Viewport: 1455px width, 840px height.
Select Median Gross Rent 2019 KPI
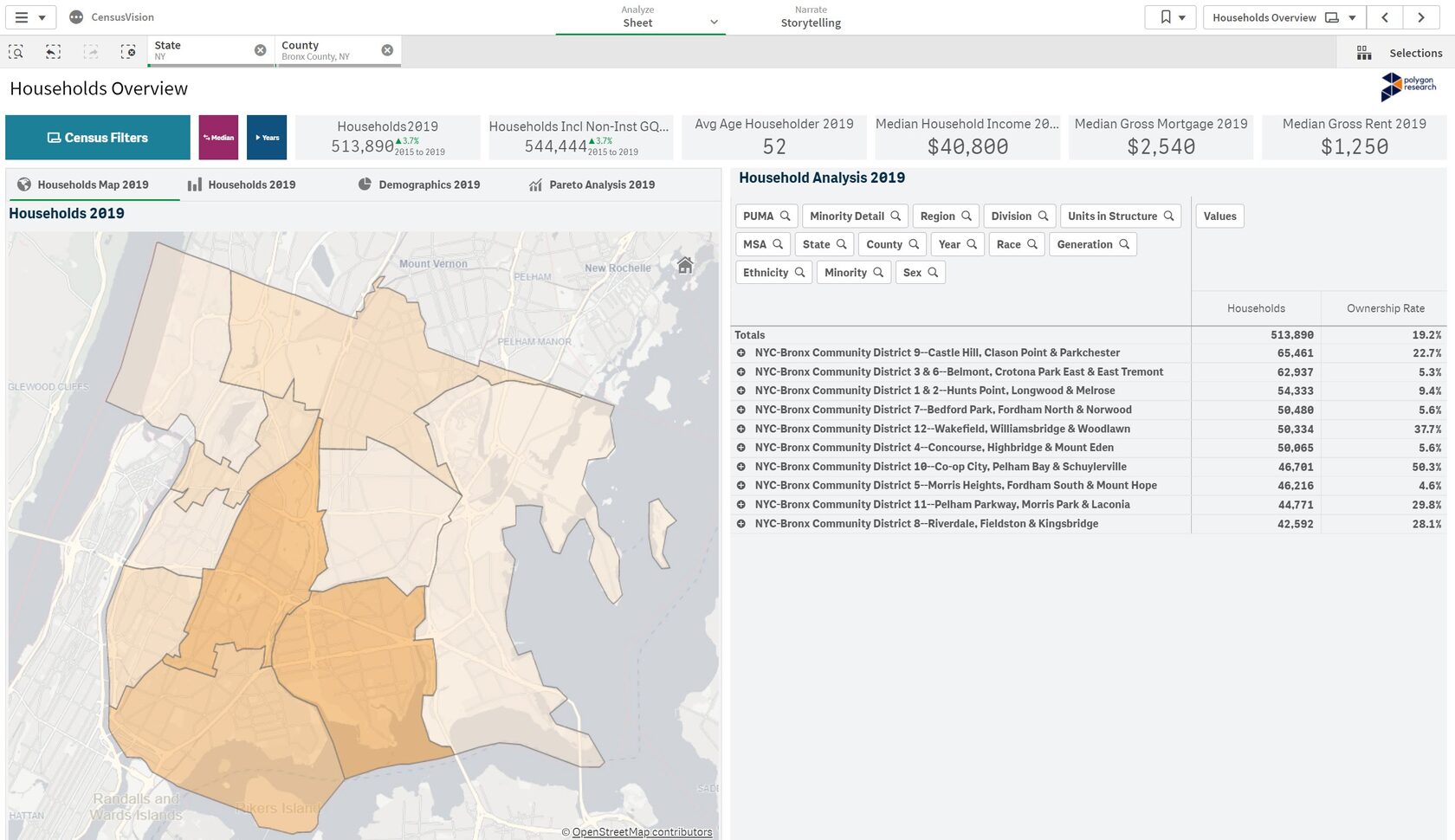click(x=1355, y=138)
